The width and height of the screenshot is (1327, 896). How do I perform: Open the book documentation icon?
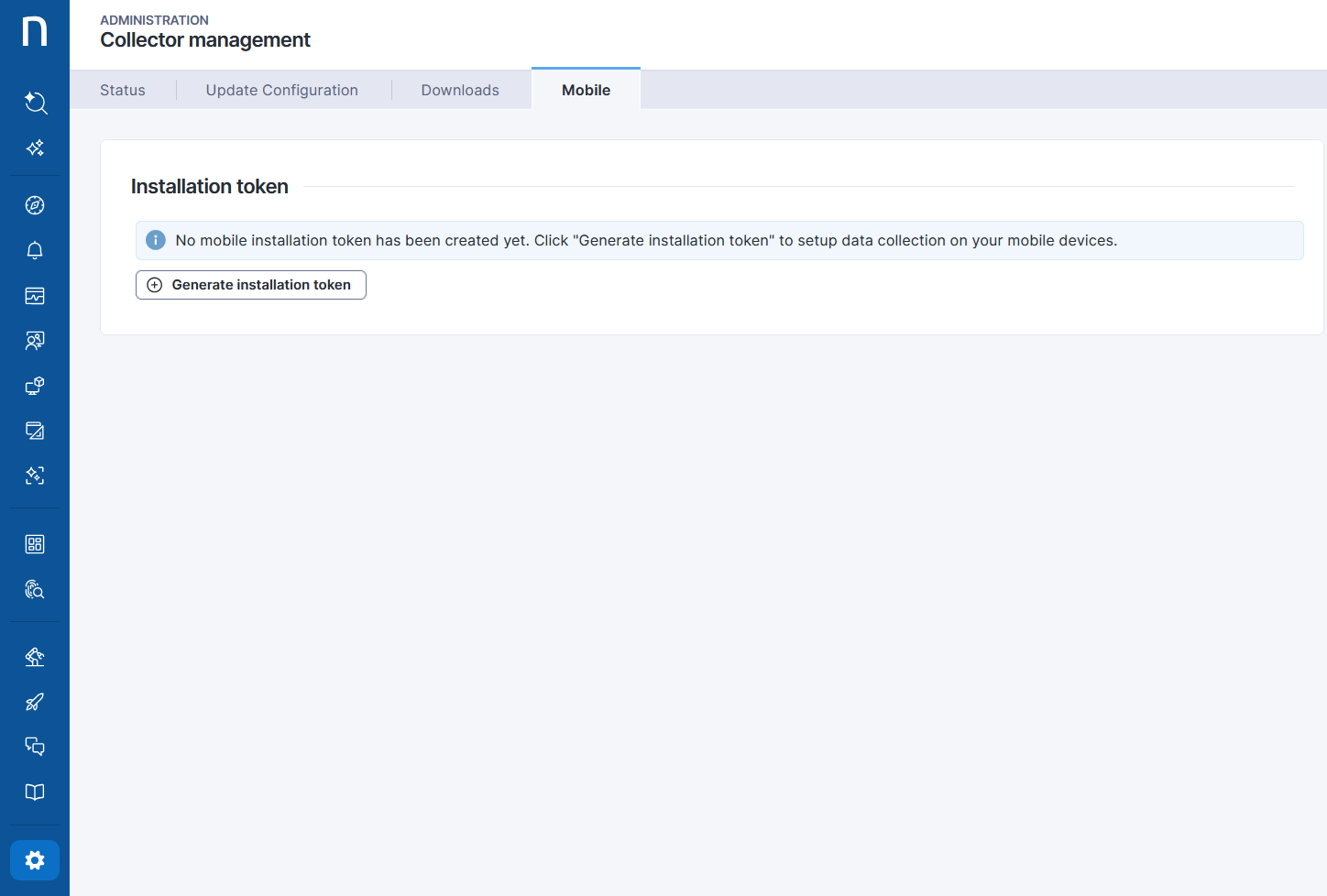(x=35, y=792)
